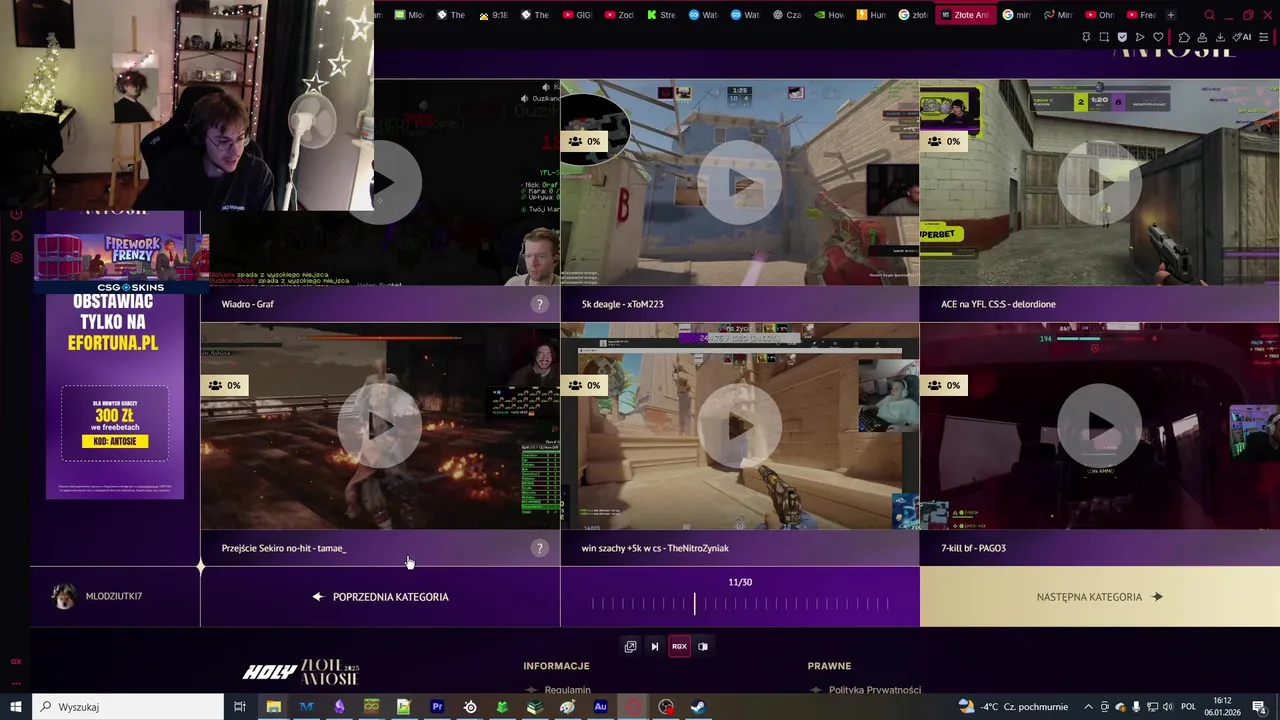Play the ACE na YFL CS:S clip
1280x720 pixels.
(1099, 182)
